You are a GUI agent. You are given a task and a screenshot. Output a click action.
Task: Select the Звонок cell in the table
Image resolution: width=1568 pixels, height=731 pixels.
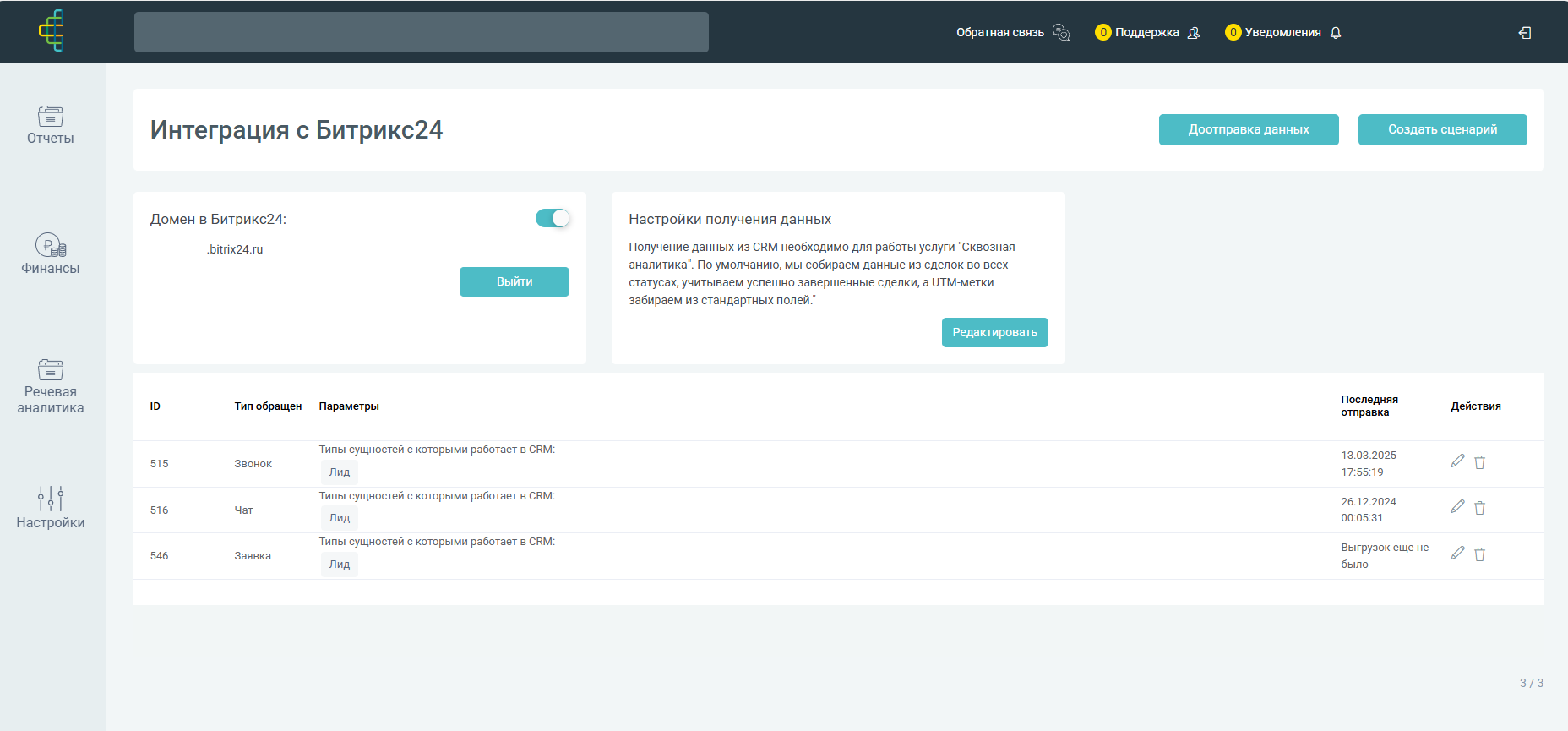coord(253,464)
